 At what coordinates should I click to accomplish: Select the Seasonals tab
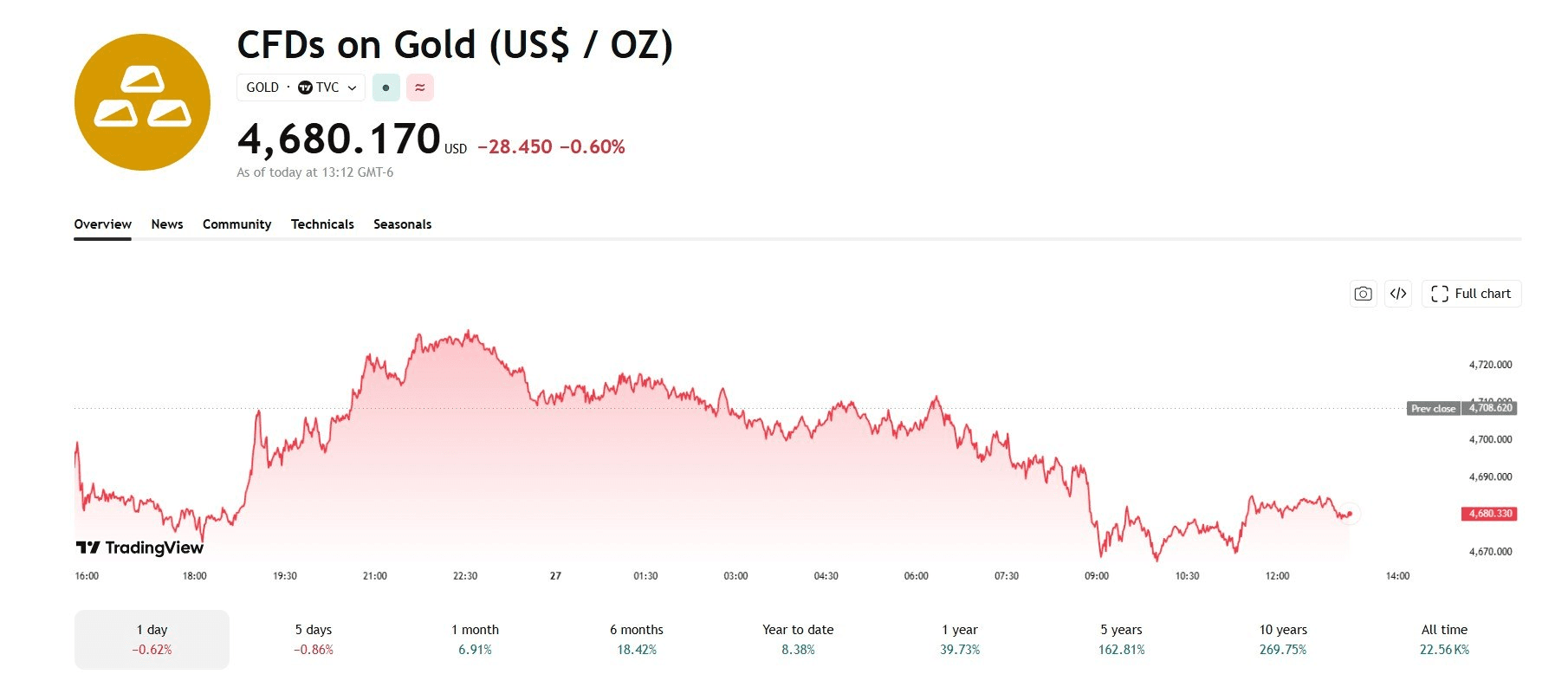point(402,224)
